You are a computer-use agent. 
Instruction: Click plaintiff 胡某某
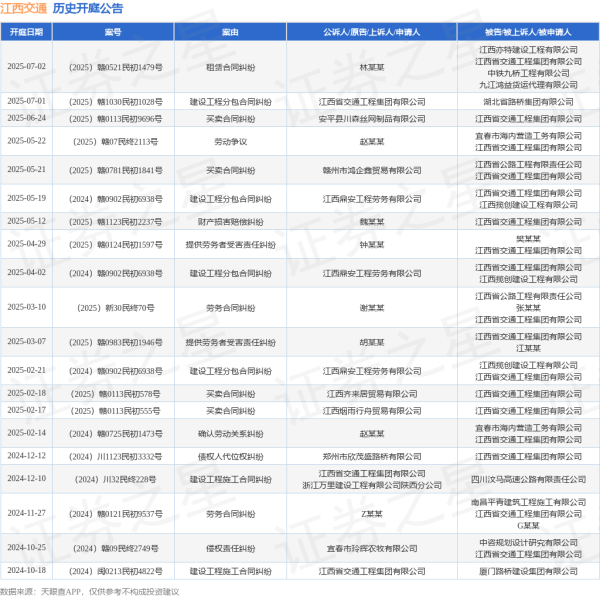pos(372,343)
